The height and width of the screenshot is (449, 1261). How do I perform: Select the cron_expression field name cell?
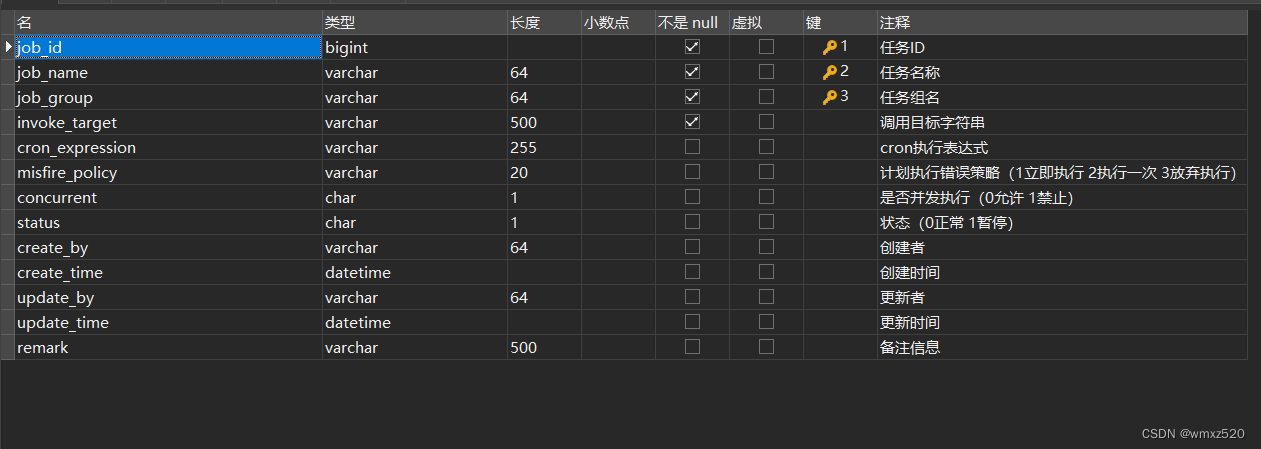pyautogui.click(x=169, y=147)
